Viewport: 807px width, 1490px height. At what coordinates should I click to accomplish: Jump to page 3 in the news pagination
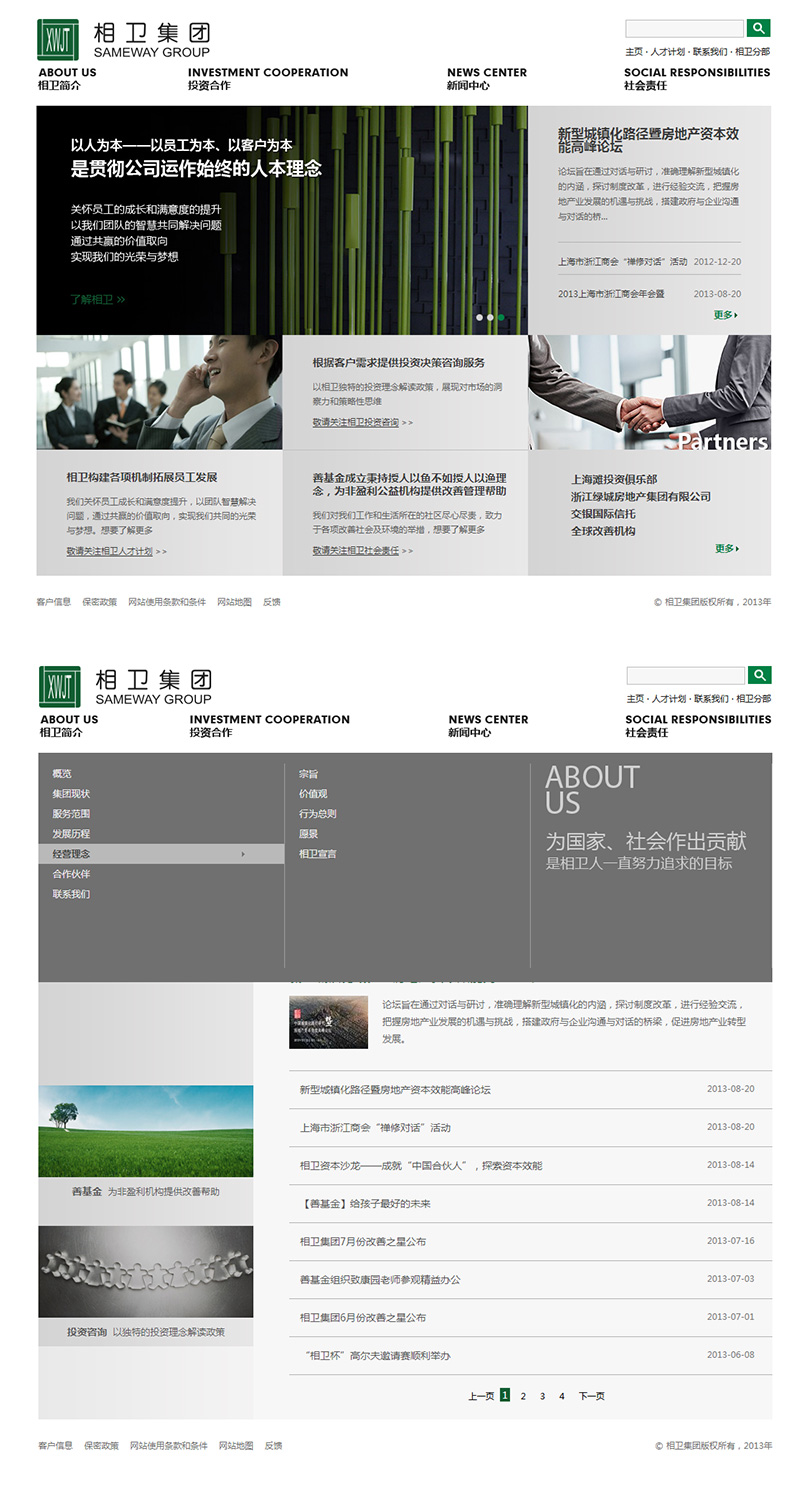(542, 1396)
